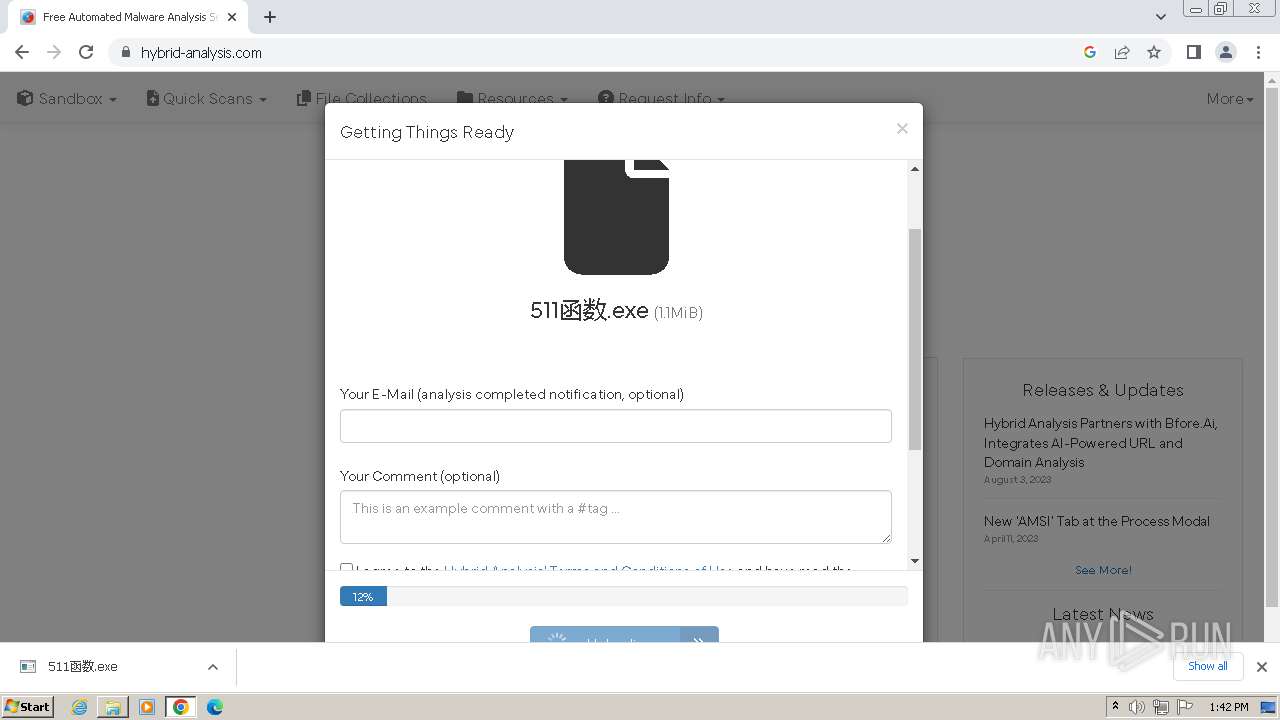1280x720 pixels.
Task: Click the Releases & Updates heading
Action: tap(1103, 390)
